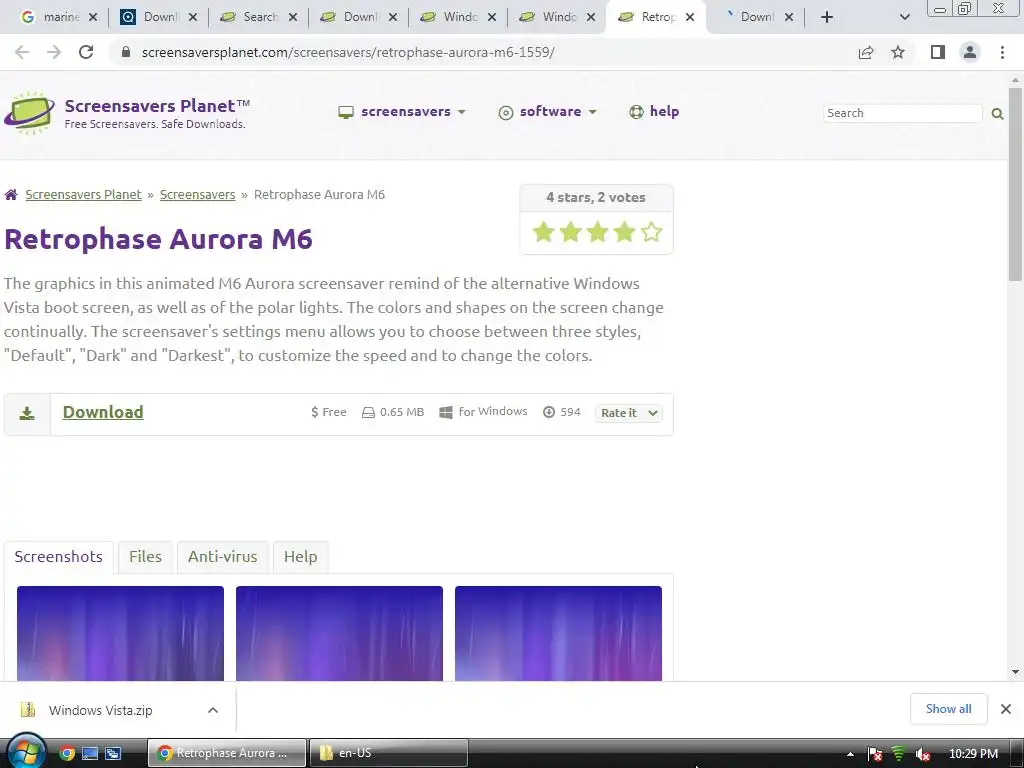This screenshot has height=768, width=1024.
Task: Open the Rate it dropdown
Action: point(628,413)
